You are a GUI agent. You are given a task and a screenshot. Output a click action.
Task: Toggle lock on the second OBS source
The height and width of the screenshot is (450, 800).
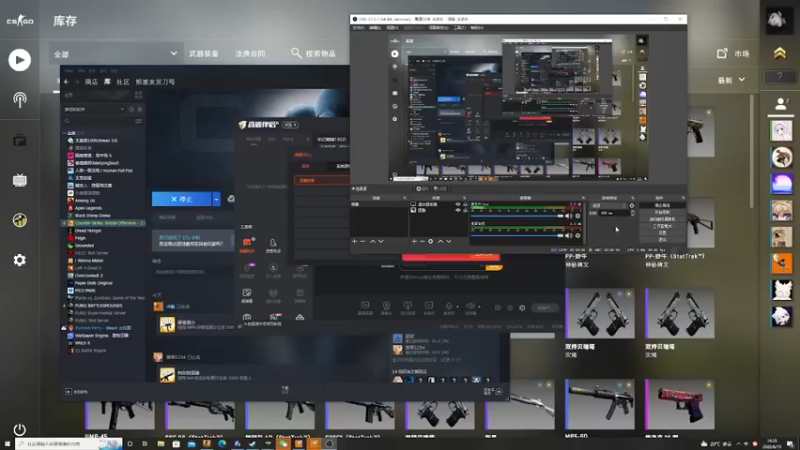tap(465, 210)
